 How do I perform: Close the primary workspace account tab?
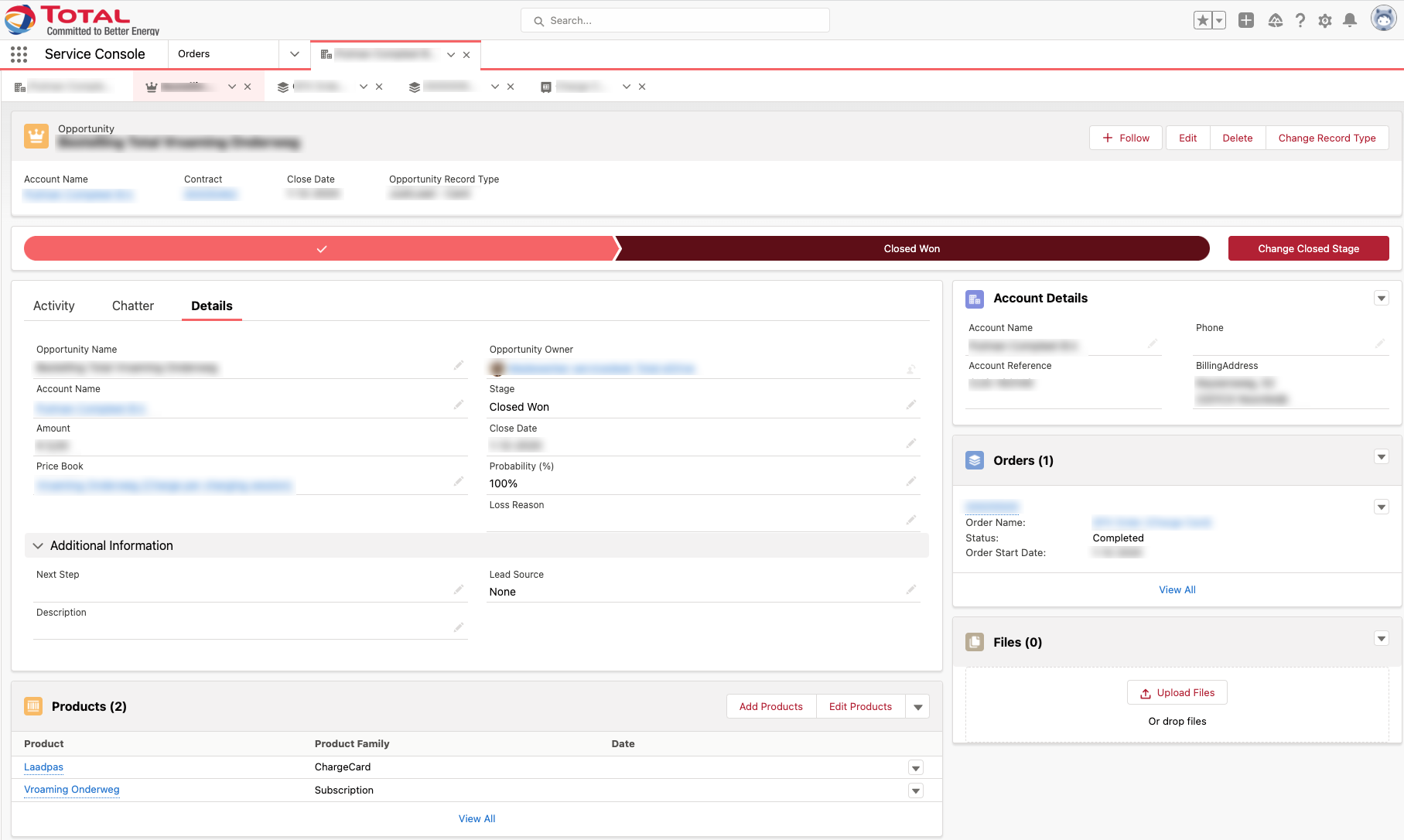click(466, 55)
